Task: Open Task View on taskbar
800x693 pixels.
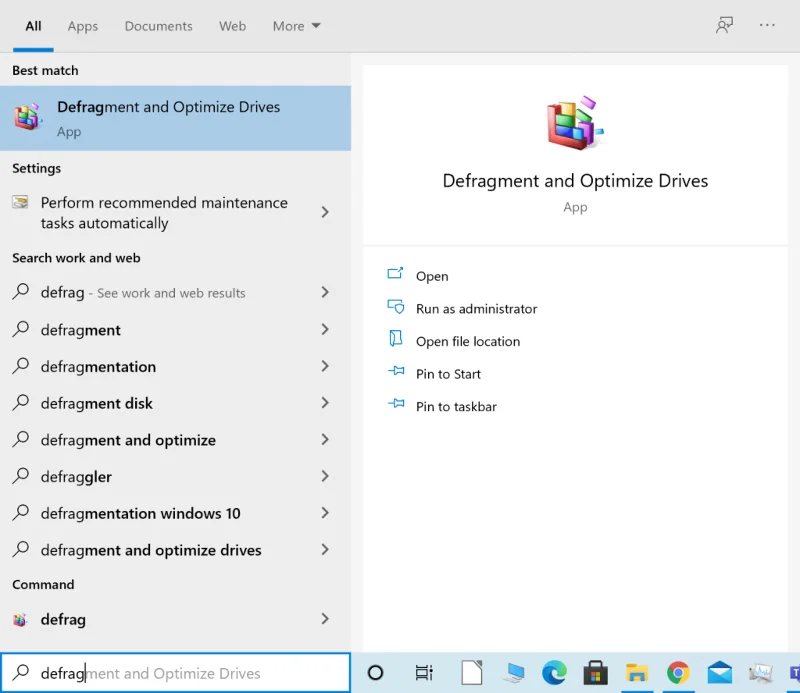Action: point(424,673)
